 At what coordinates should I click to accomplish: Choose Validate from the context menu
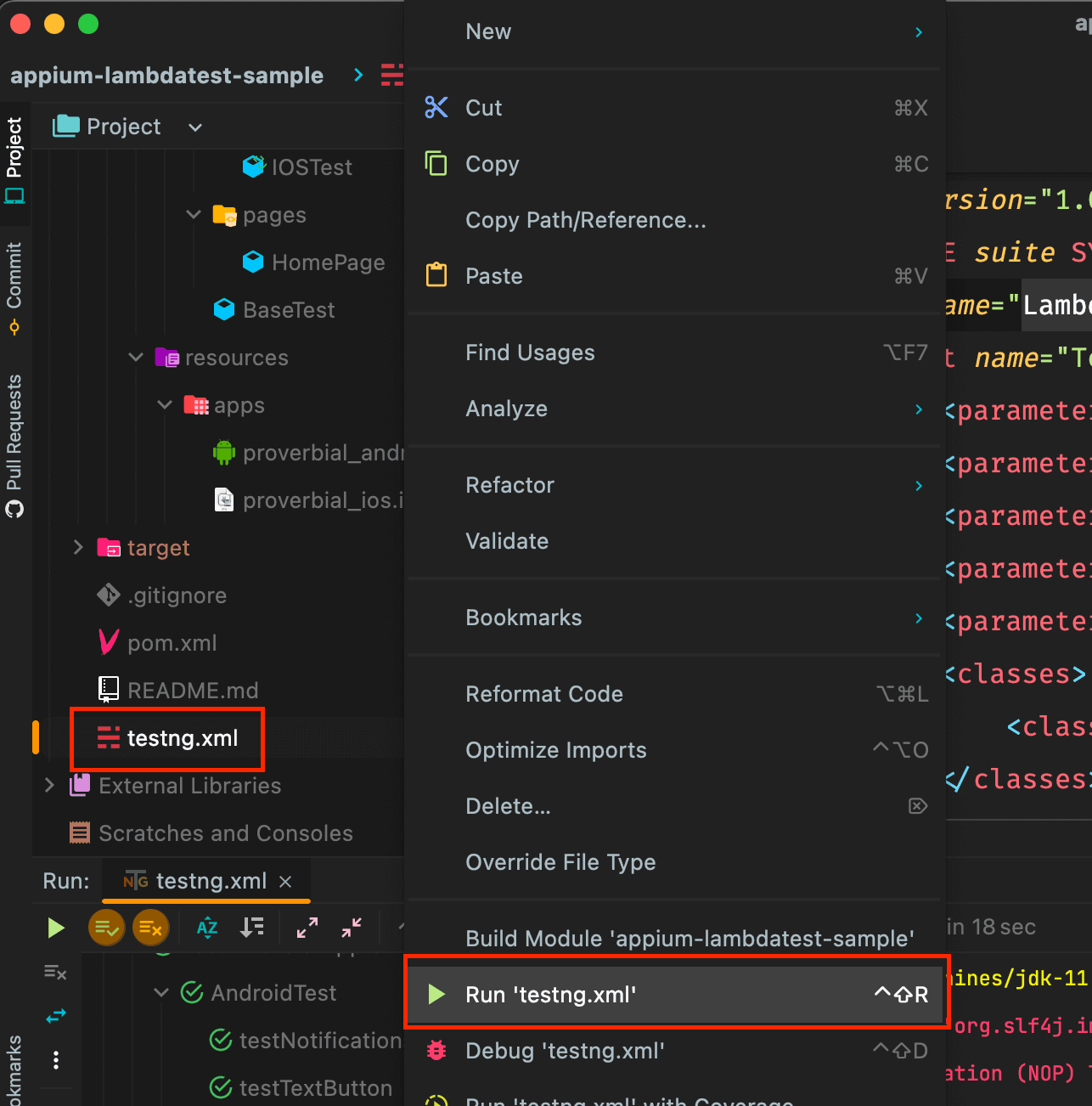677,541
